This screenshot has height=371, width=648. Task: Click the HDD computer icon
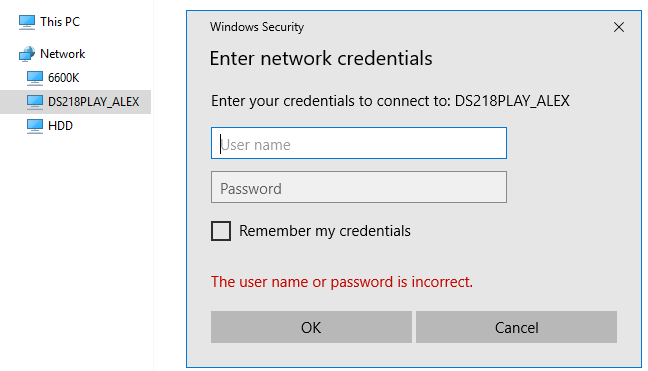35,126
